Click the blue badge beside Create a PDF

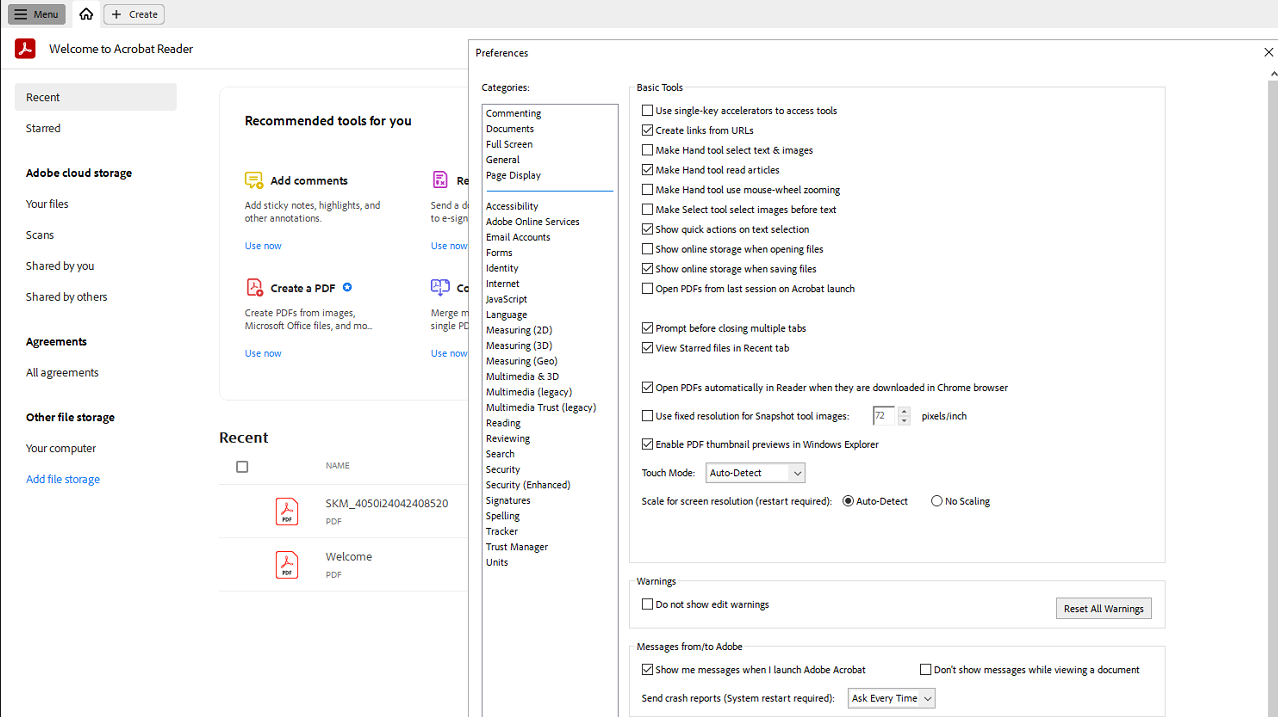click(347, 287)
